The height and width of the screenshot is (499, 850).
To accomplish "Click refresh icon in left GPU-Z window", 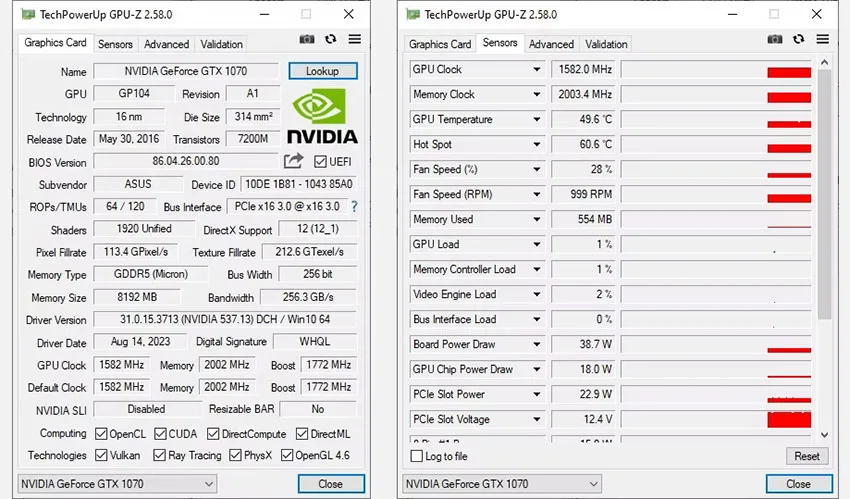I will click(331, 39).
